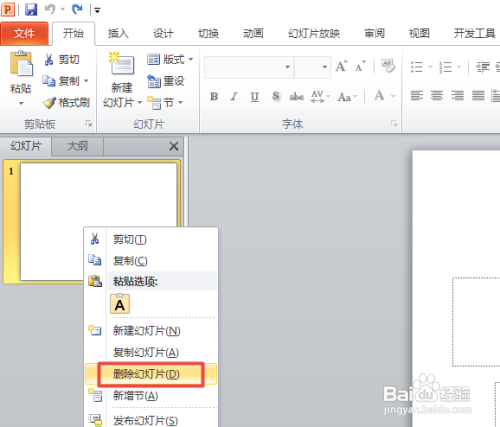
Task: Click the Numbering list icon
Action: [x=446, y=67]
